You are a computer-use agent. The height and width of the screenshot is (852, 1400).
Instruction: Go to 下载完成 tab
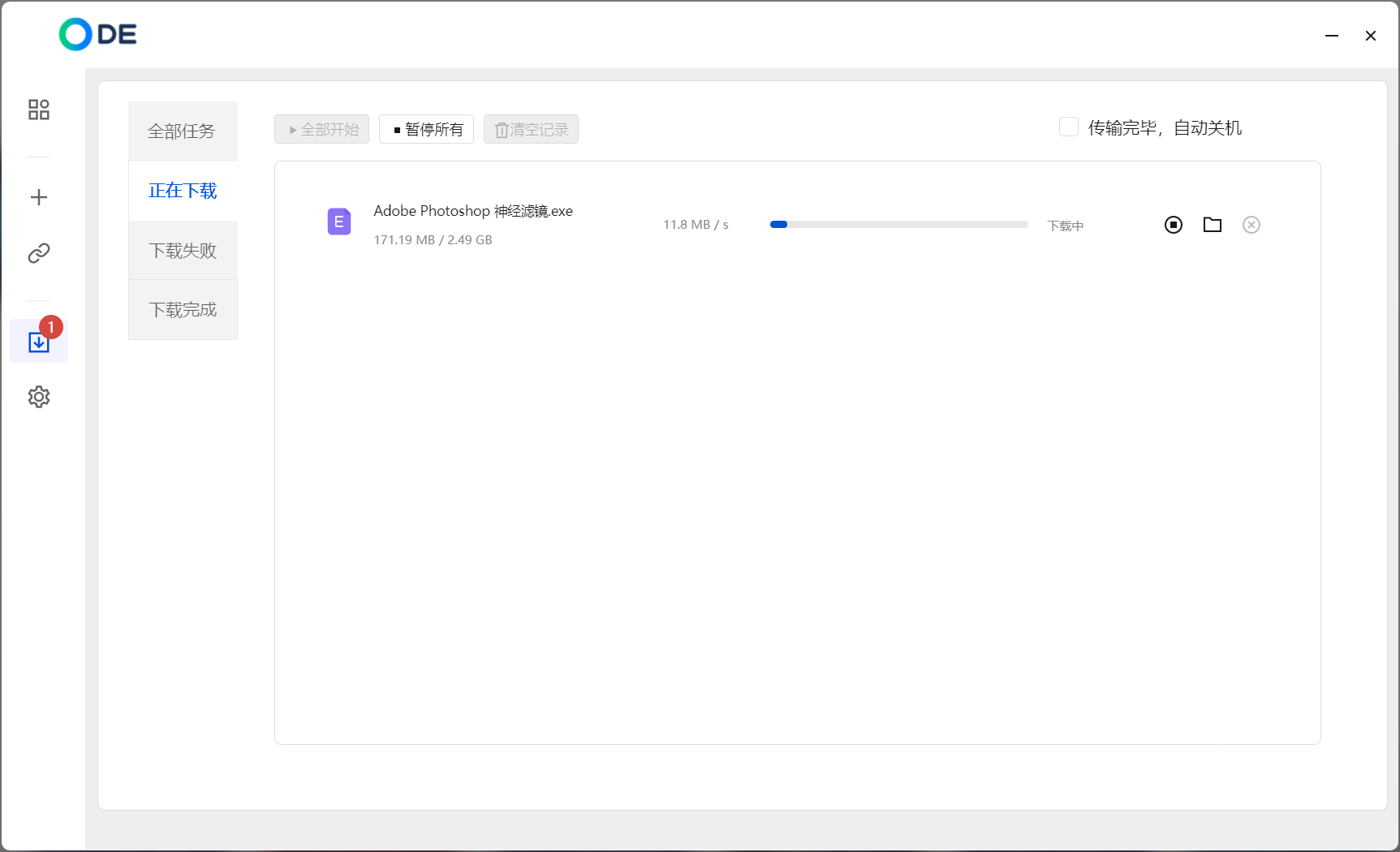(183, 310)
